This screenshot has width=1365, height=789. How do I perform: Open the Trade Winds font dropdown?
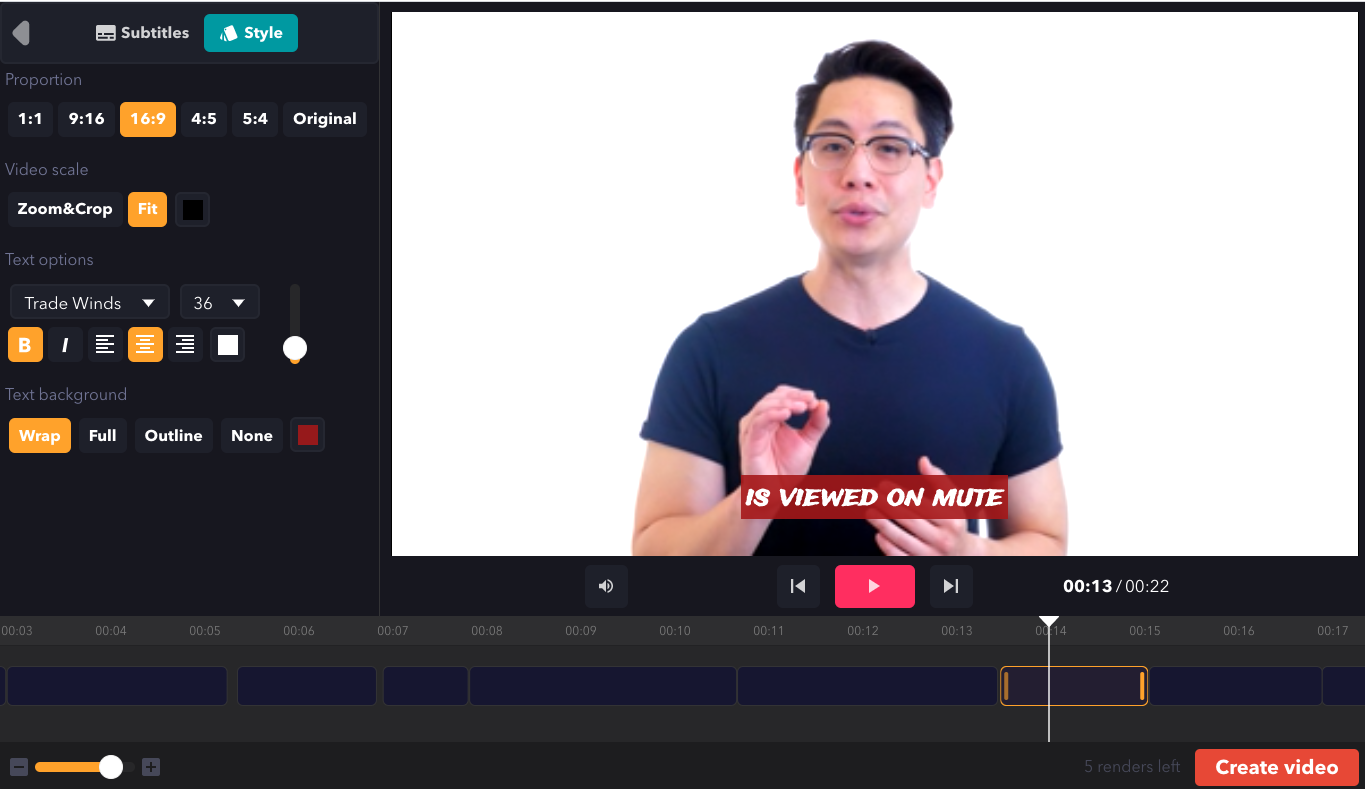pyautogui.click(x=90, y=302)
